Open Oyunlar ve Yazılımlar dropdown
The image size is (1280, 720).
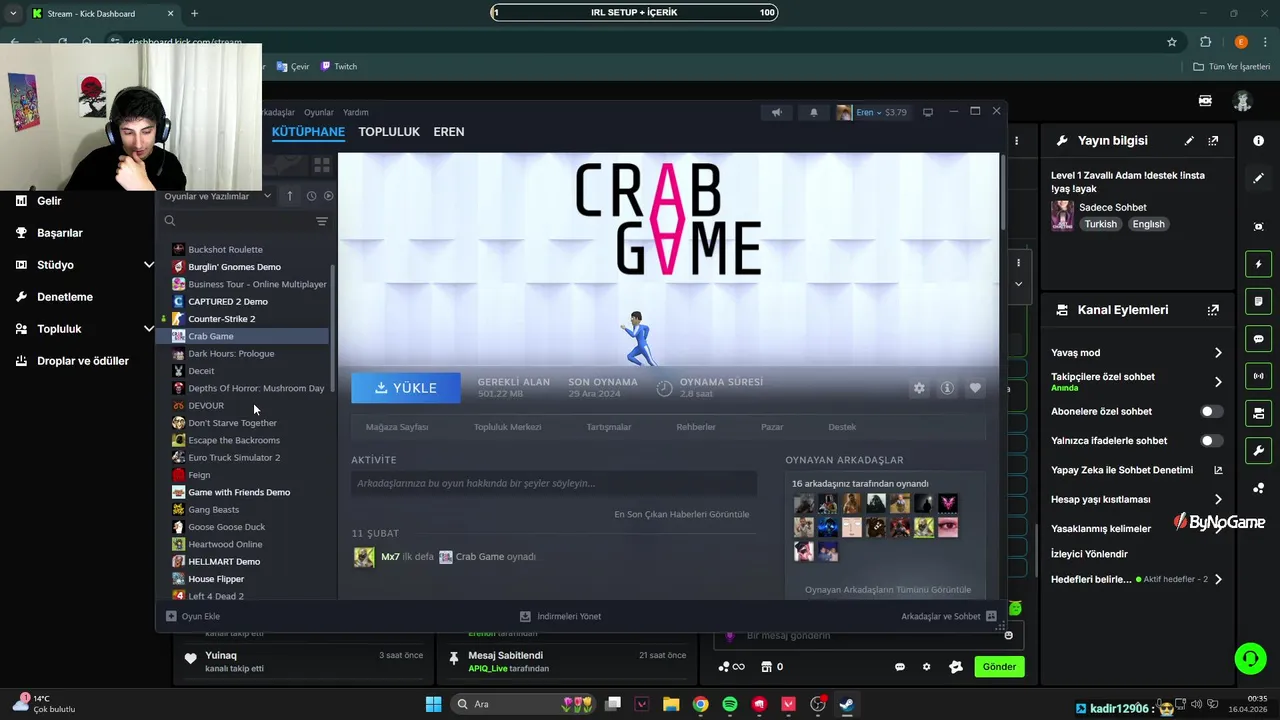coord(217,196)
